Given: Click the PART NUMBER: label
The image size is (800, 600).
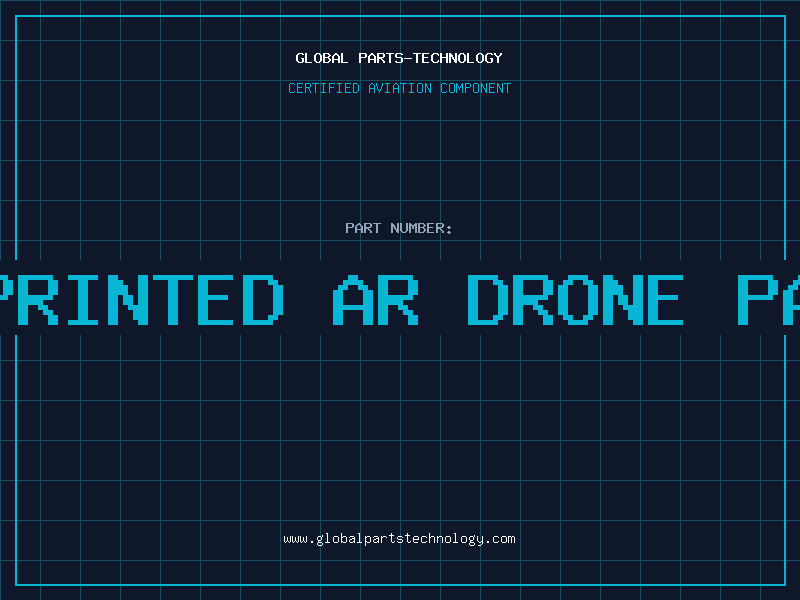Looking at the screenshot, I should tap(399, 228).
